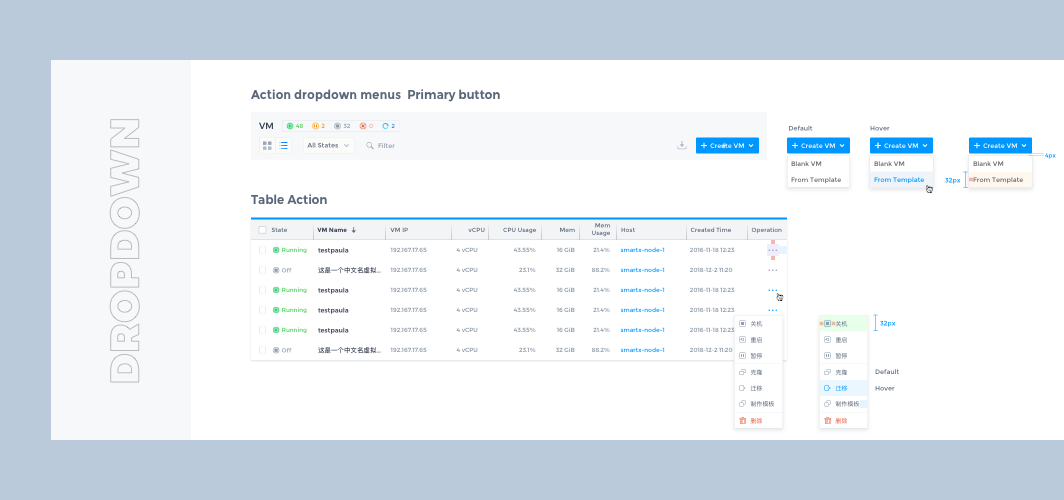This screenshot has height=500, width=1064.
Task: Click the search magnifier icon beside Filter
Action: point(370,145)
